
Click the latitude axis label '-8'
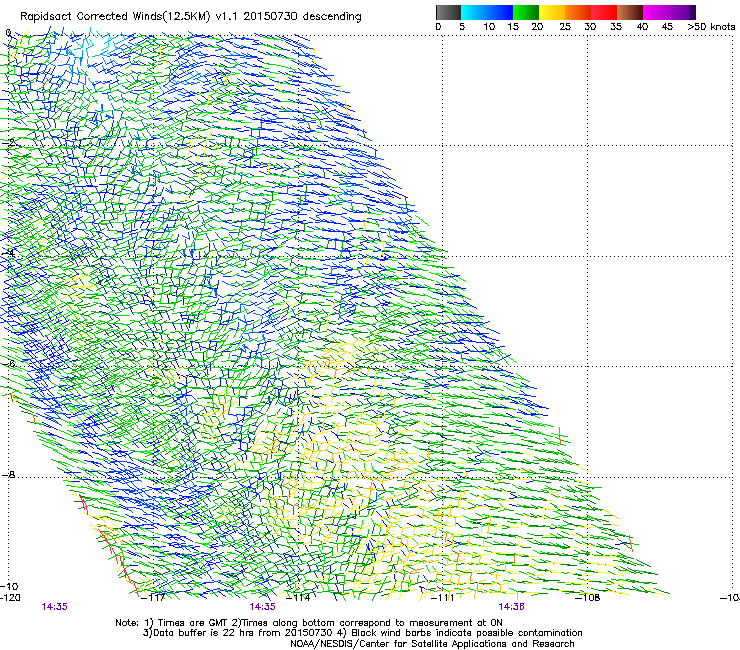click(x=9, y=474)
